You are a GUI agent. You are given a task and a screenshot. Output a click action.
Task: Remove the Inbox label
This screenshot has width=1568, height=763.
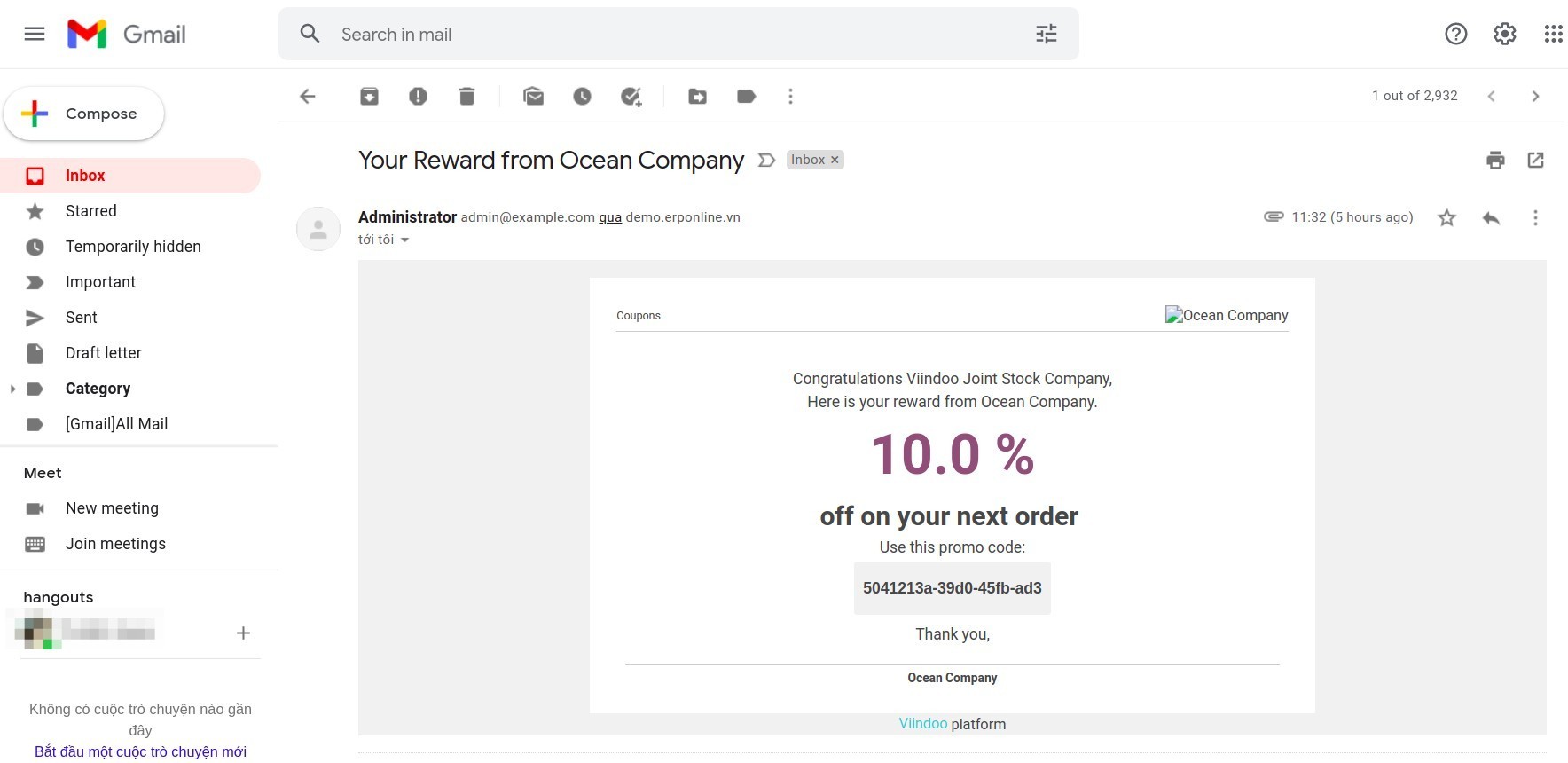coord(835,160)
